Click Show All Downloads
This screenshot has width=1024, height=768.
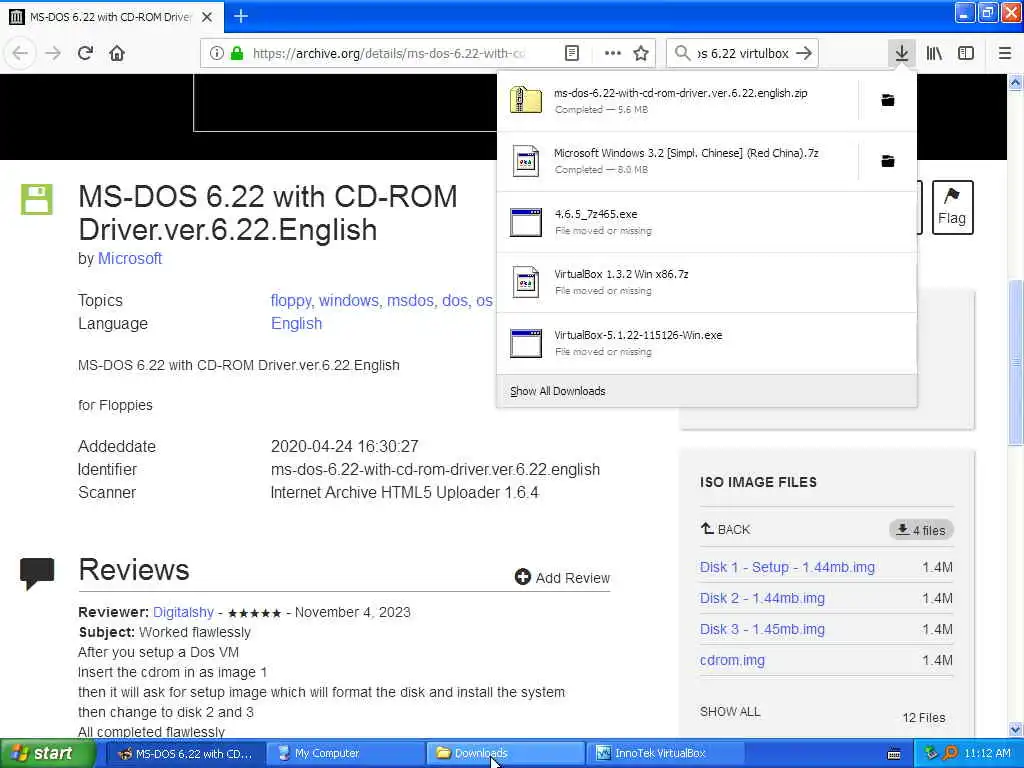pos(707,391)
